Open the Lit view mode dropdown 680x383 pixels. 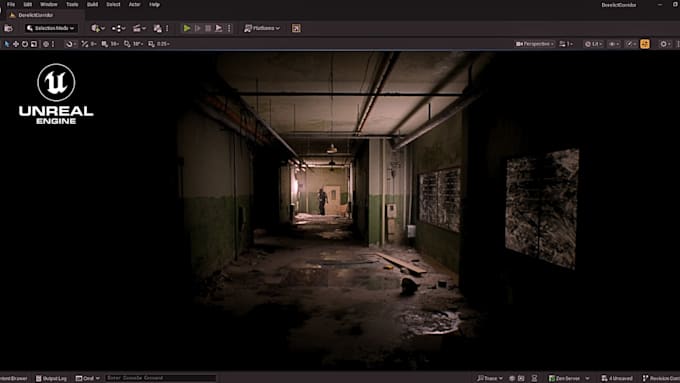point(593,44)
